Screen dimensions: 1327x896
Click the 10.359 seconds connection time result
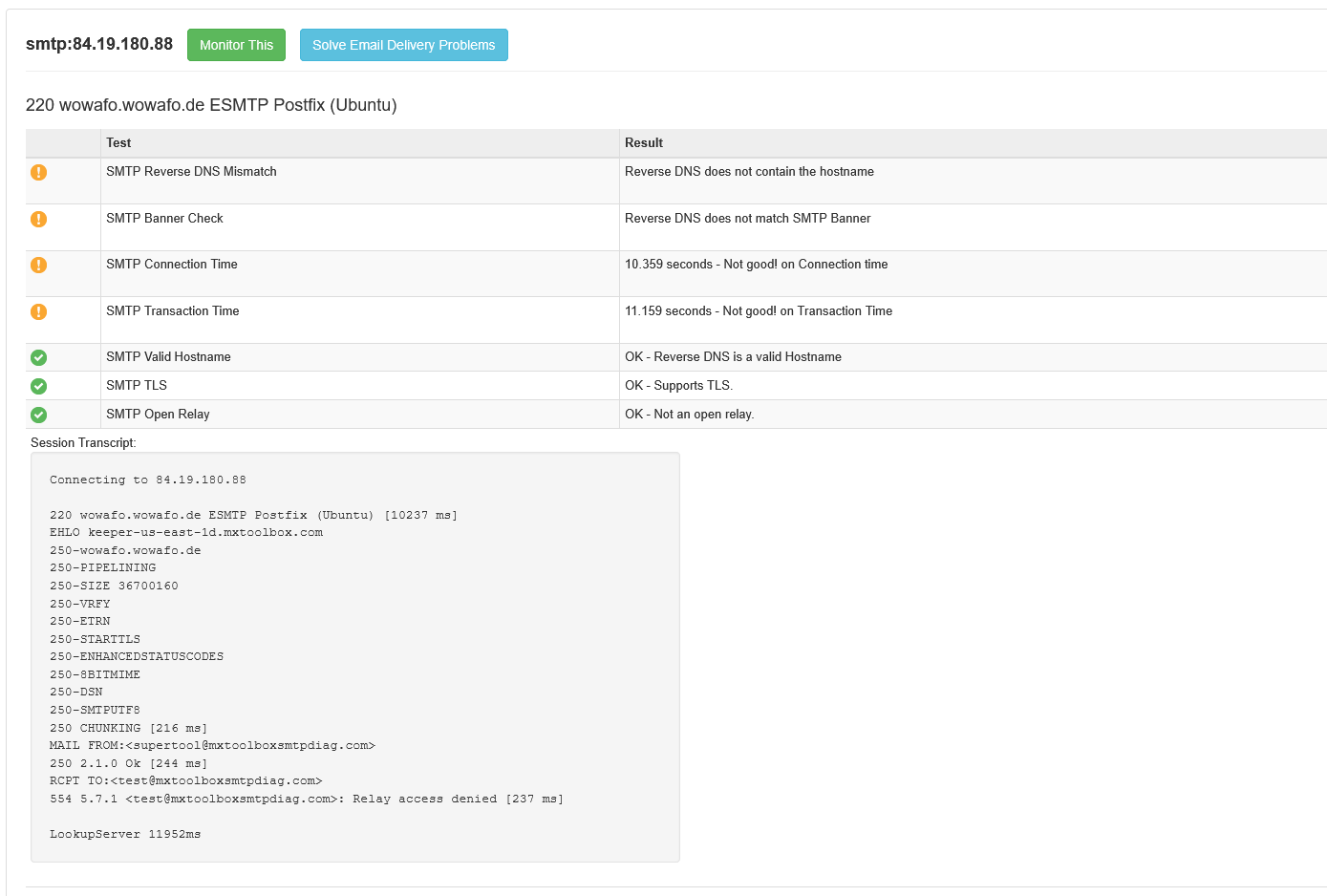pos(756,265)
